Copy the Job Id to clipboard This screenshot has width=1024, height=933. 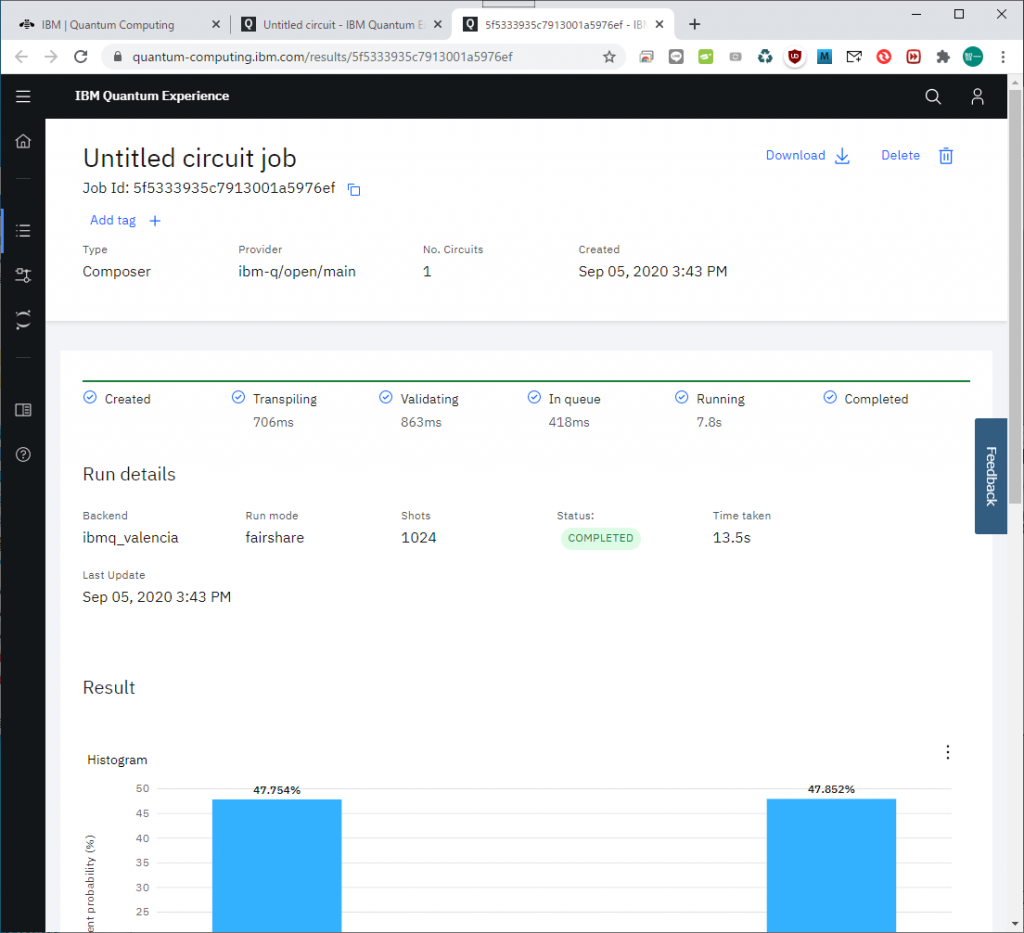point(354,189)
